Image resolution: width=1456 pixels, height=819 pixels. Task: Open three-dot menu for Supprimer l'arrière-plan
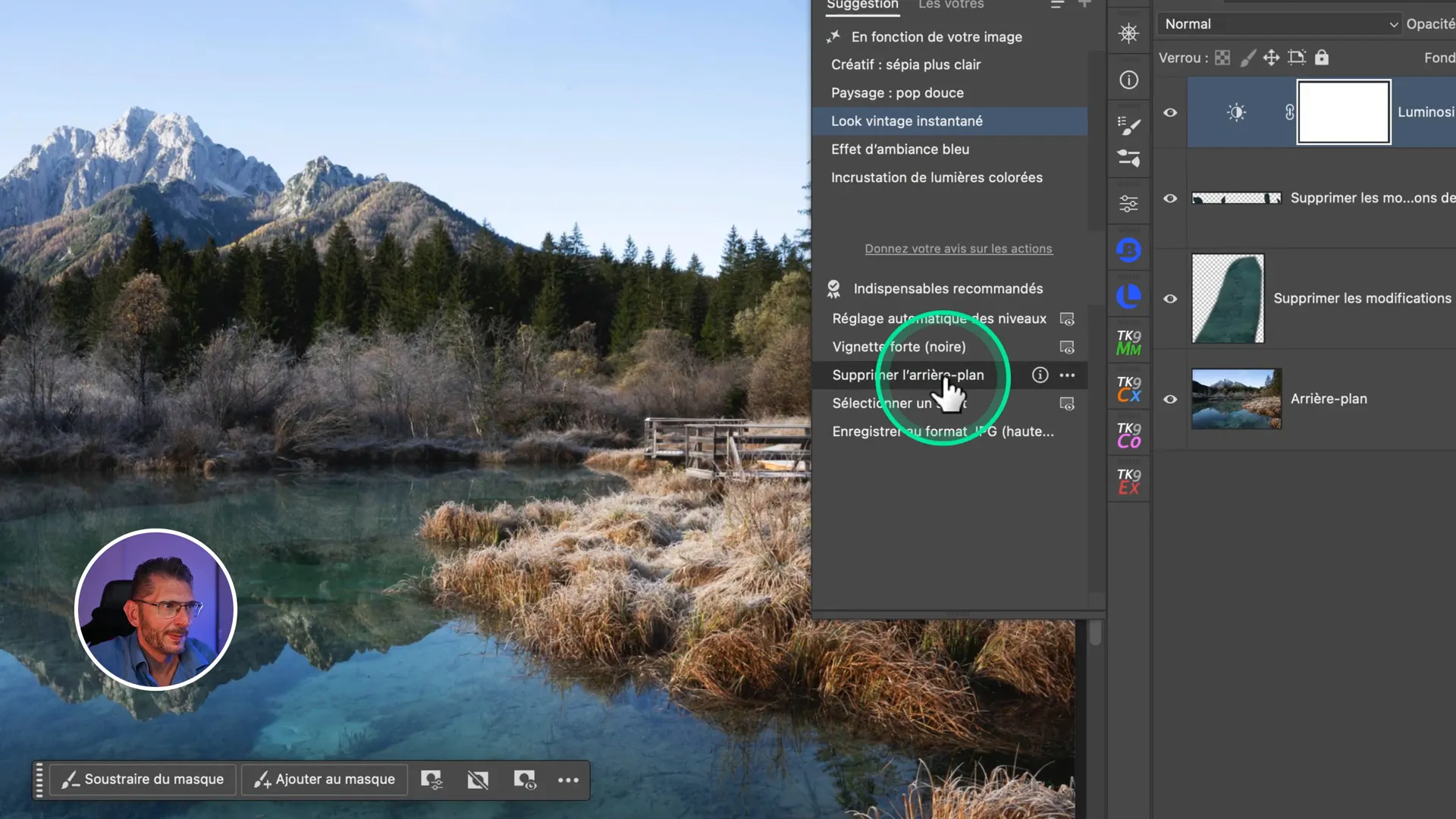[x=1067, y=375]
